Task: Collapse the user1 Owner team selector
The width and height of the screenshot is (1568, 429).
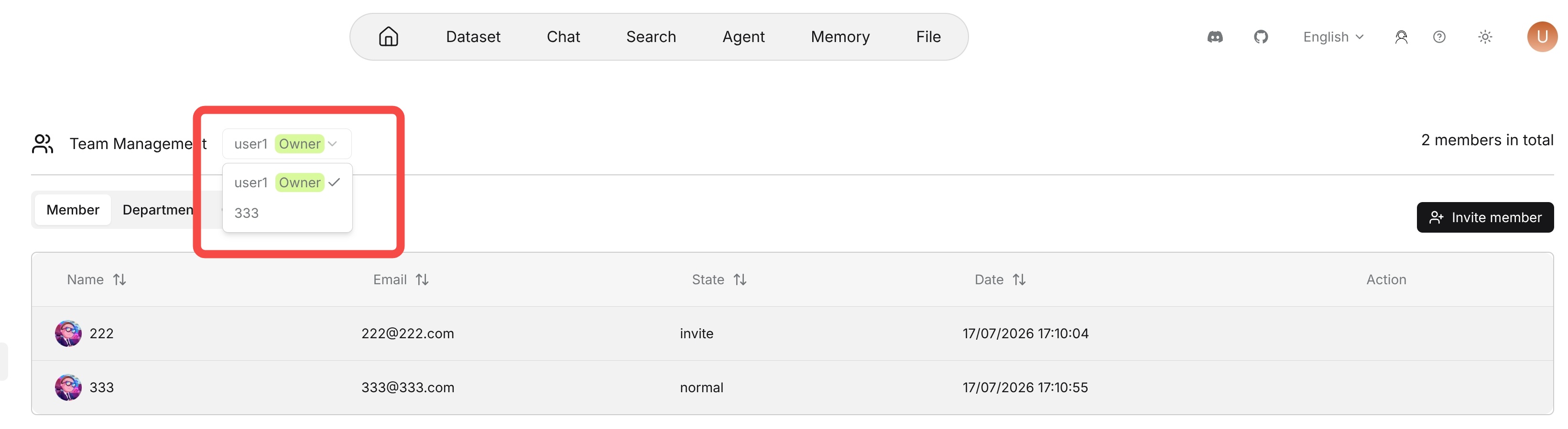Action: 287,144
